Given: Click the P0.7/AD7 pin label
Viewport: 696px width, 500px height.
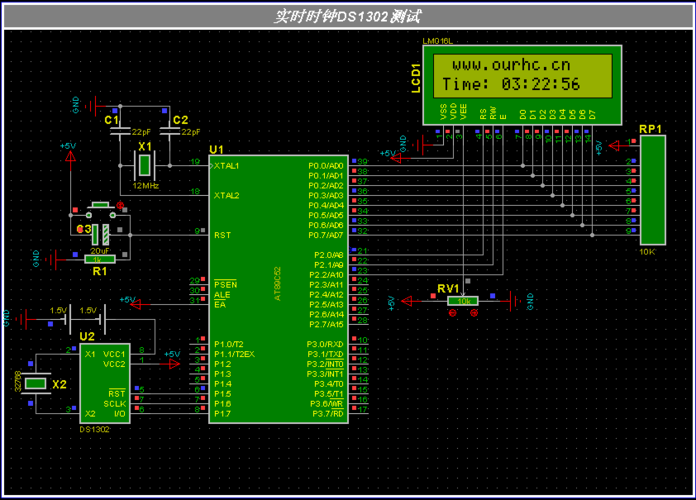Looking at the screenshot, I should pyautogui.click(x=326, y=235).
